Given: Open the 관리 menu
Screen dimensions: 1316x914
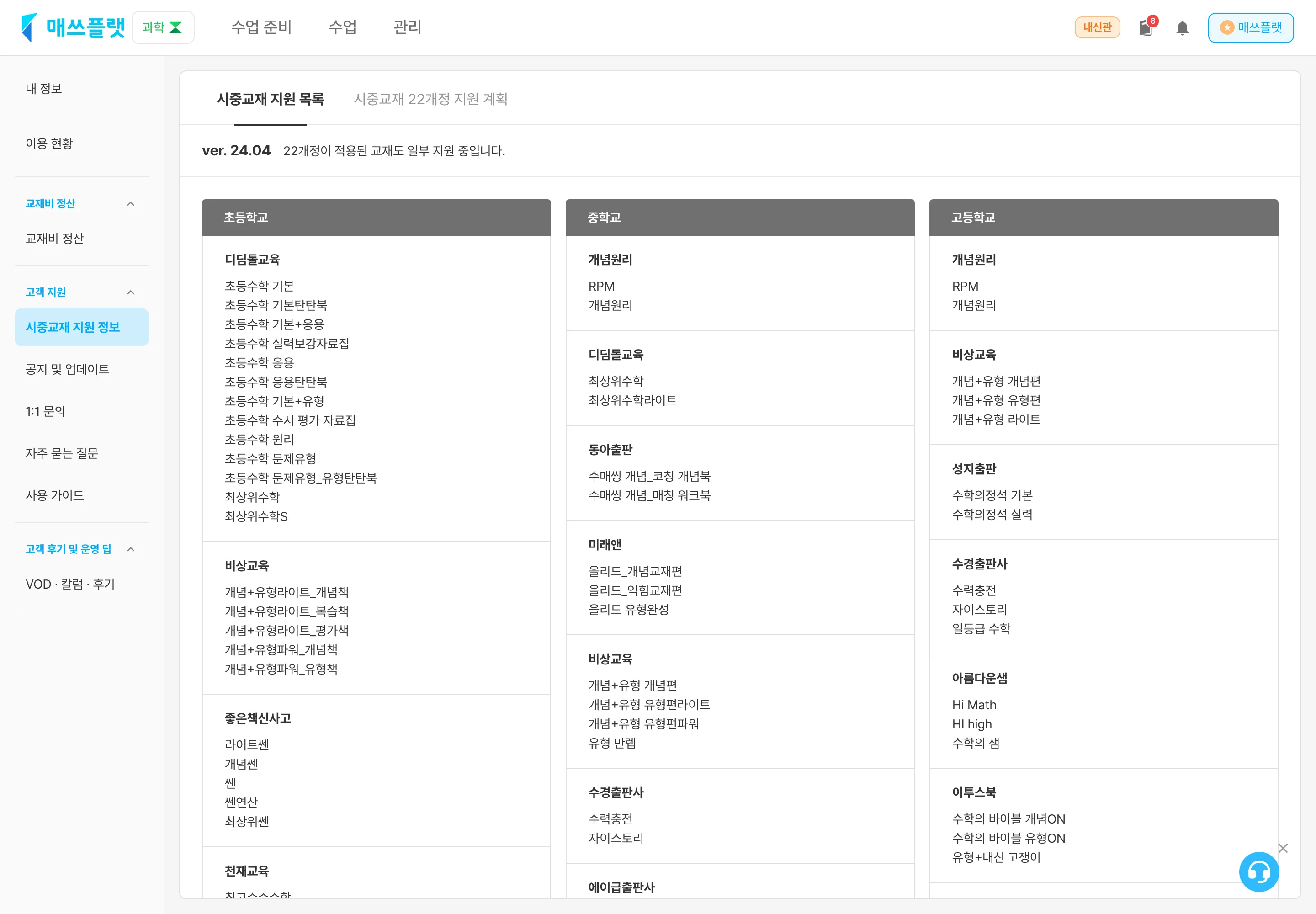Looking at the screenshot, I should (407, 27).
